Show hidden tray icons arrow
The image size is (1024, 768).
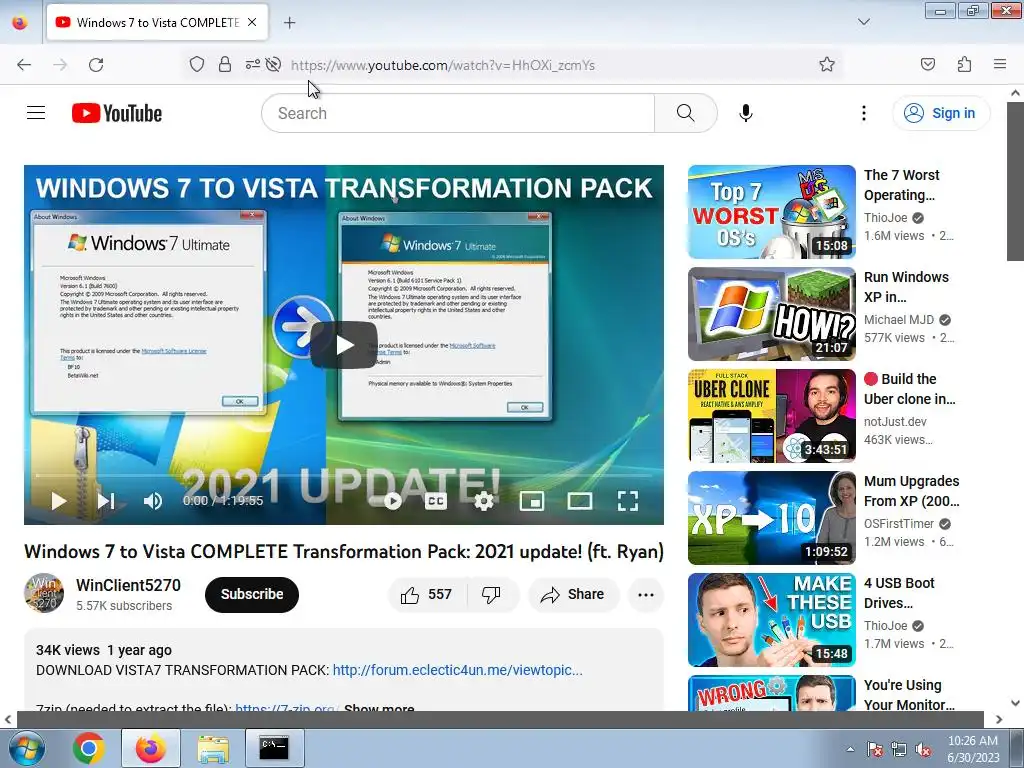850,749
